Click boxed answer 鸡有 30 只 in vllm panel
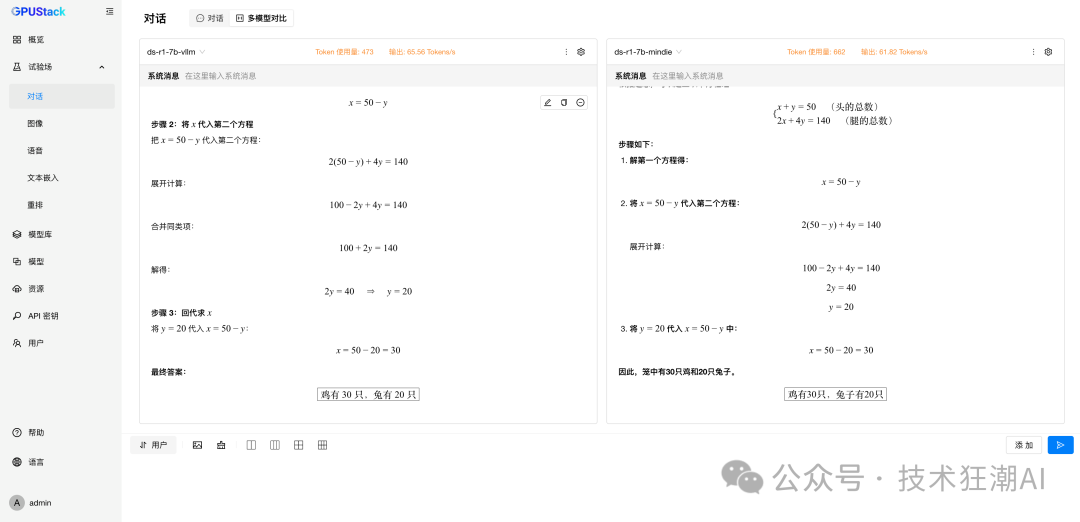This screenshot has width=1080, height=522. coord(368,395)
